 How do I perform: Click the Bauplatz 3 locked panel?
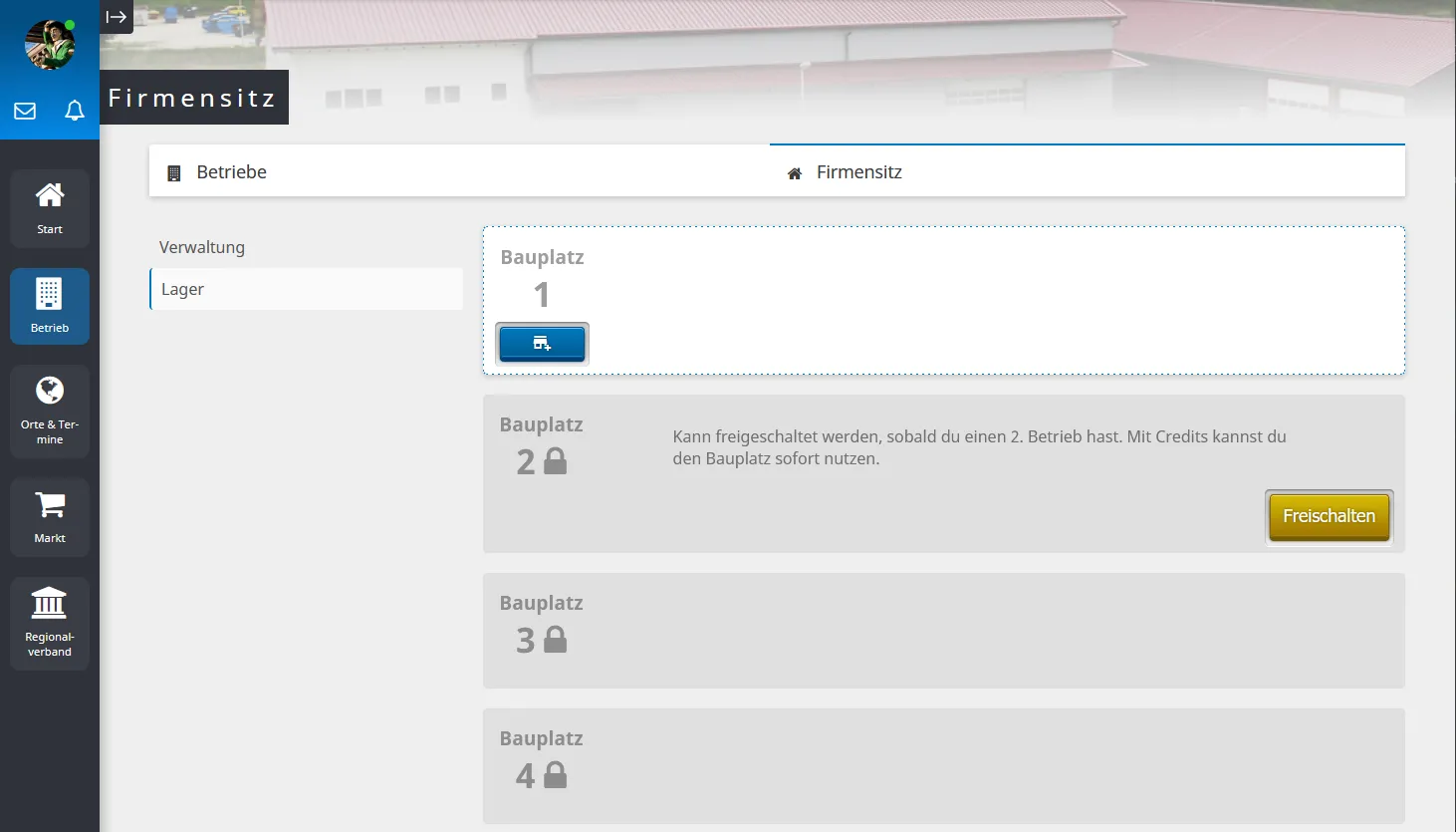(943, 631)
